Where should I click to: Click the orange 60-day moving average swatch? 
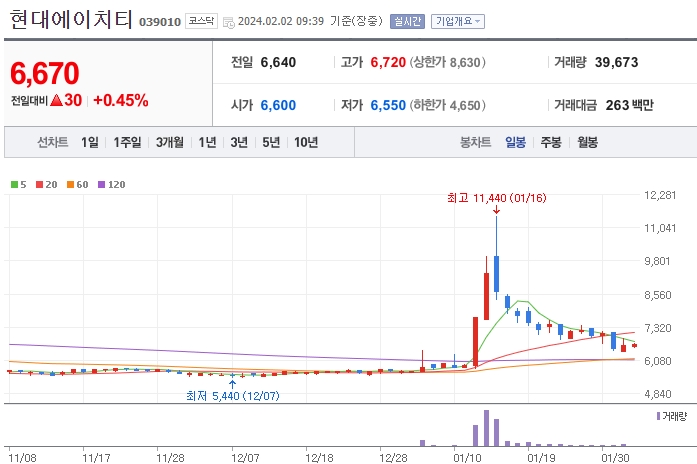click(x=70, y=184)
